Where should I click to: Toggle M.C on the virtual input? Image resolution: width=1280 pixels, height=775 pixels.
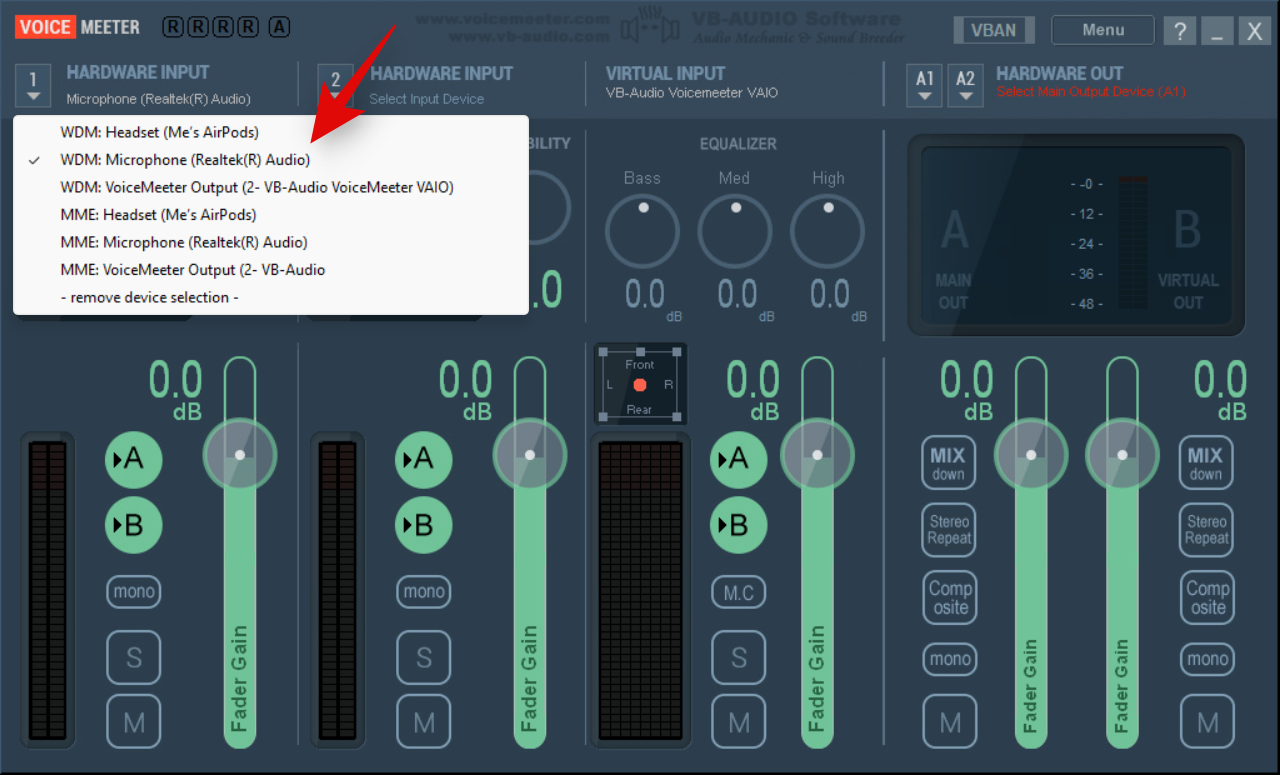point(738,593)
